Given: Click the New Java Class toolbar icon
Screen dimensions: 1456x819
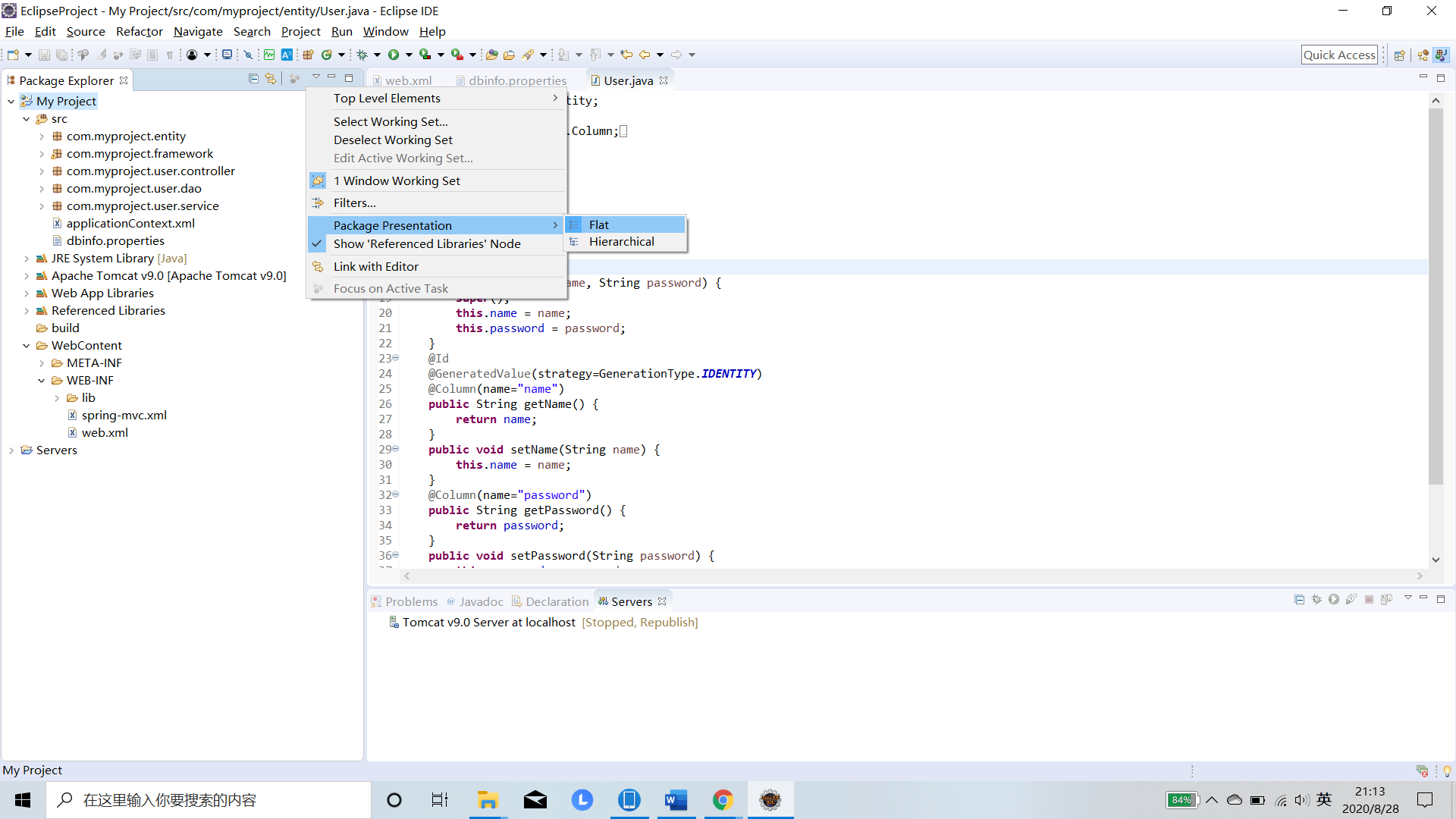Looking at the screenshot, I should [327, 55].
